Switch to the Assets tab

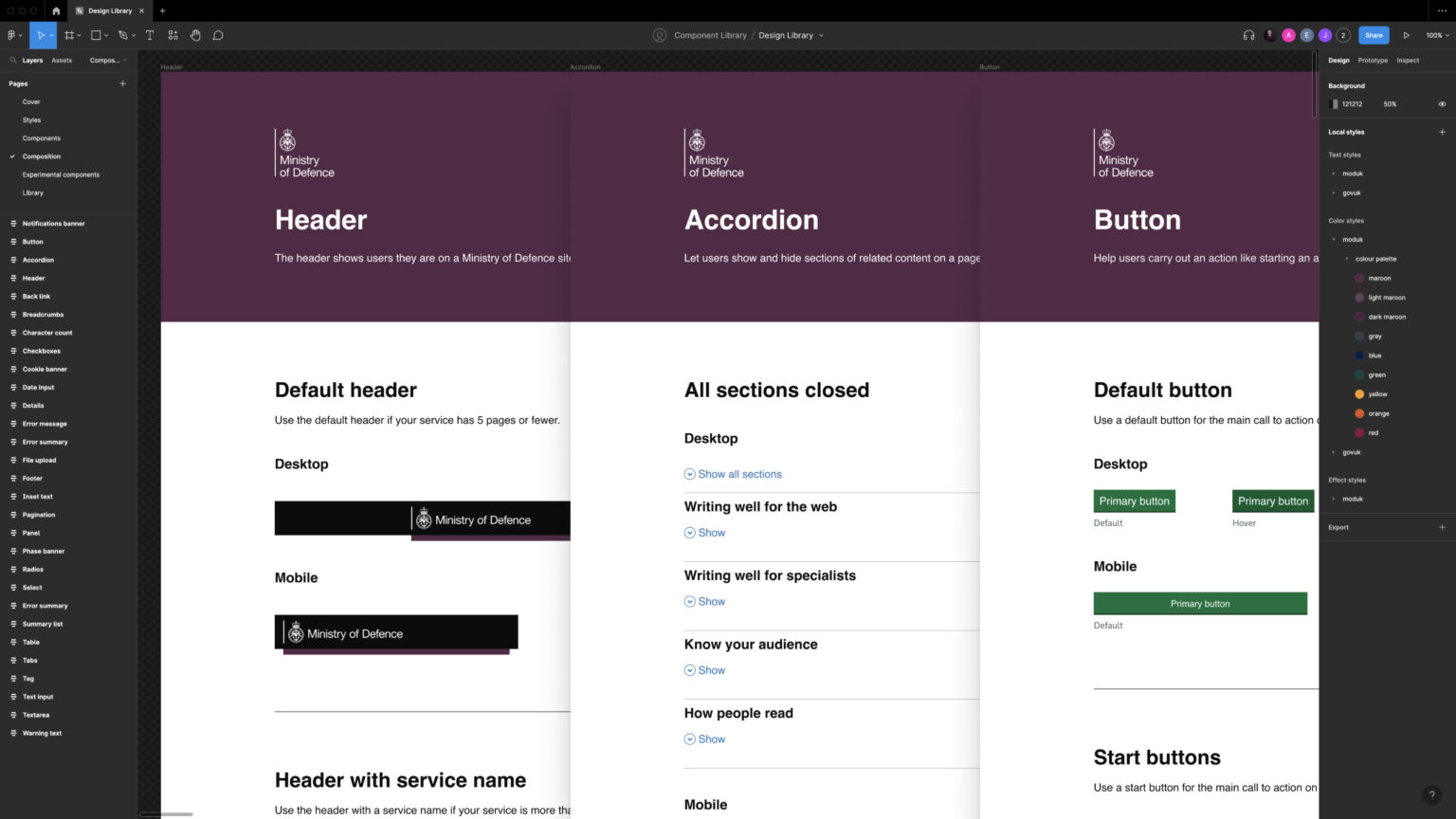pos(62,60)
